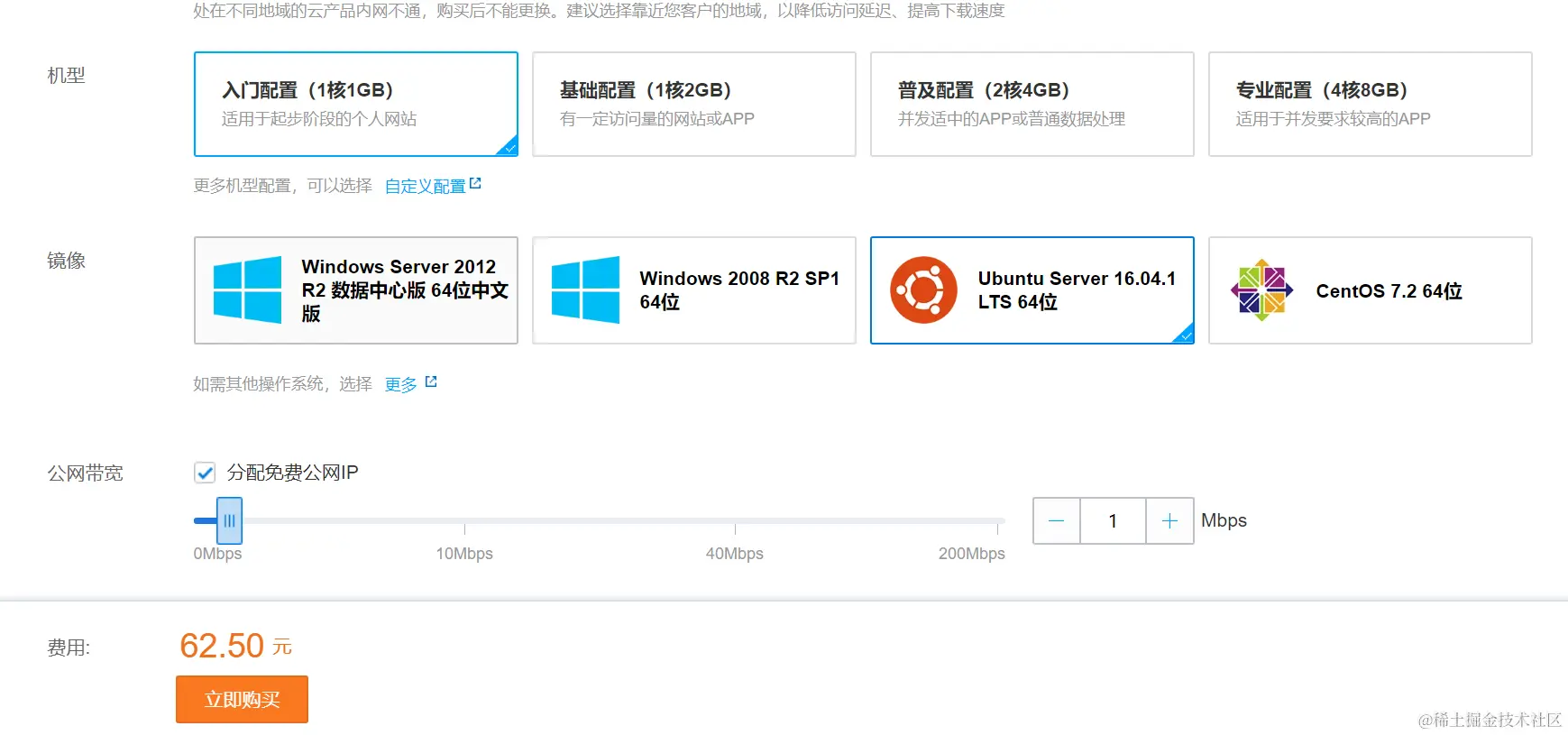Click the 机型 section label
Viewport: 1568px width, 735px height.
coord(66,76)
